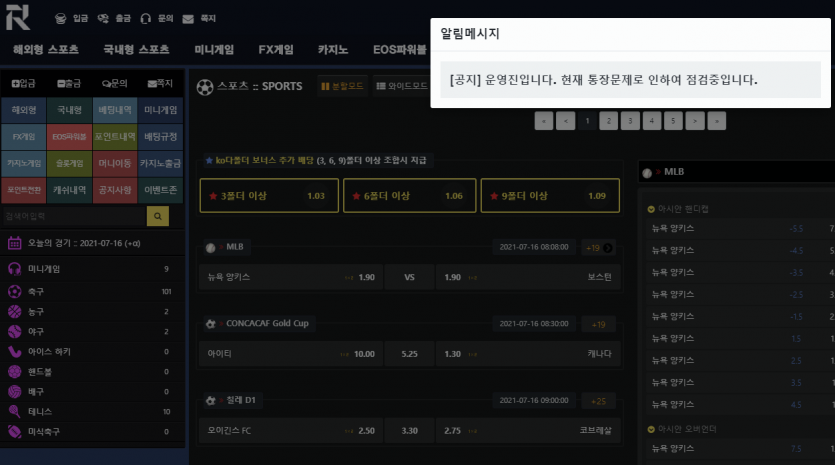Open the EOS파워볼 top menu

point(400,50)
